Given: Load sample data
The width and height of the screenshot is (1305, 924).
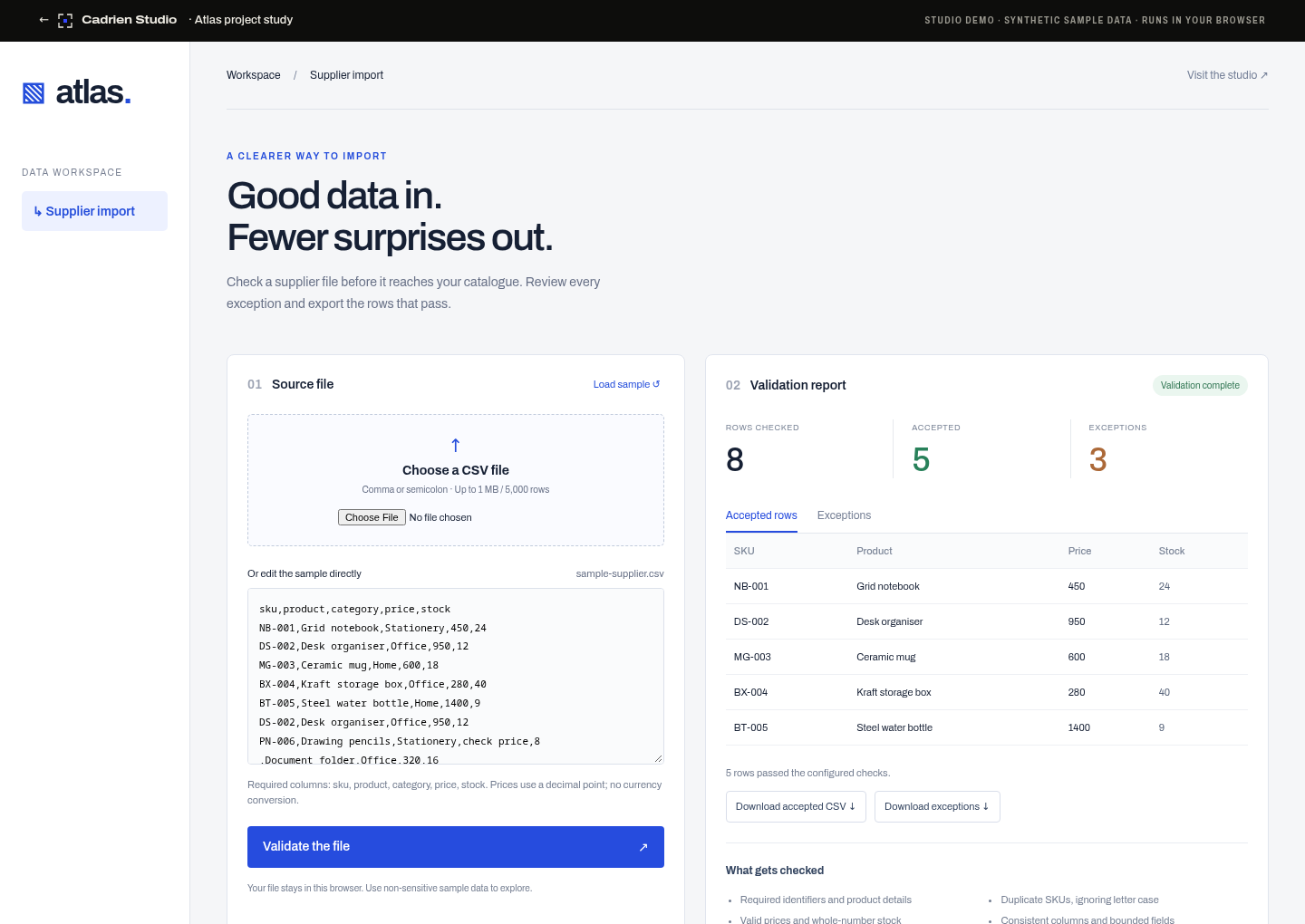Looking at the screenshot, I should coord(626,384).
